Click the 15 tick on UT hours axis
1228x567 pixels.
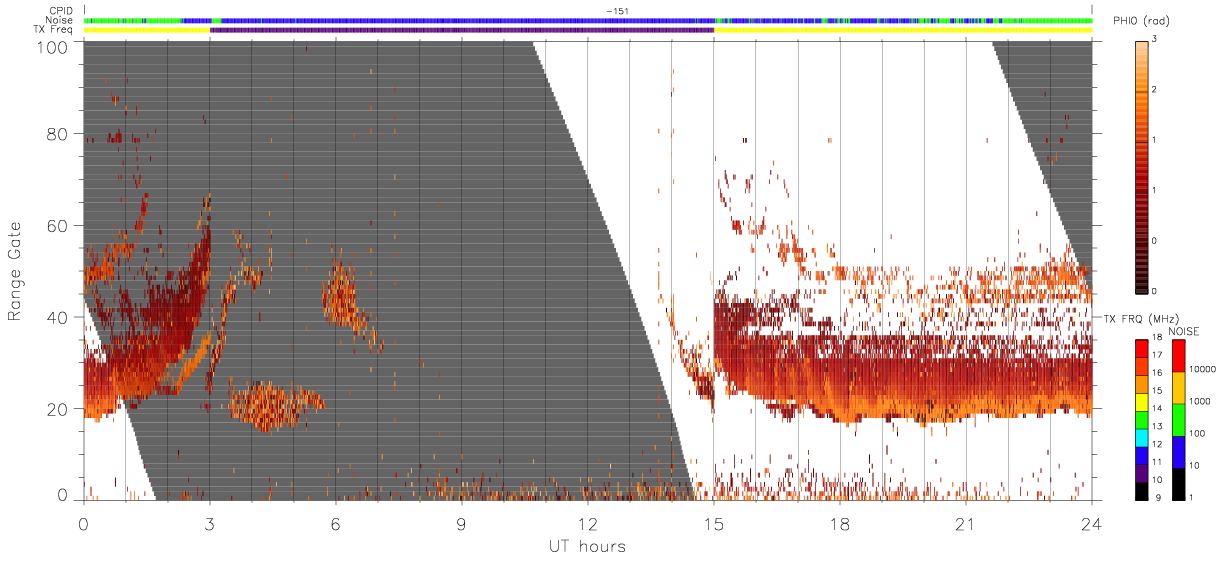(x=713, y=523)
